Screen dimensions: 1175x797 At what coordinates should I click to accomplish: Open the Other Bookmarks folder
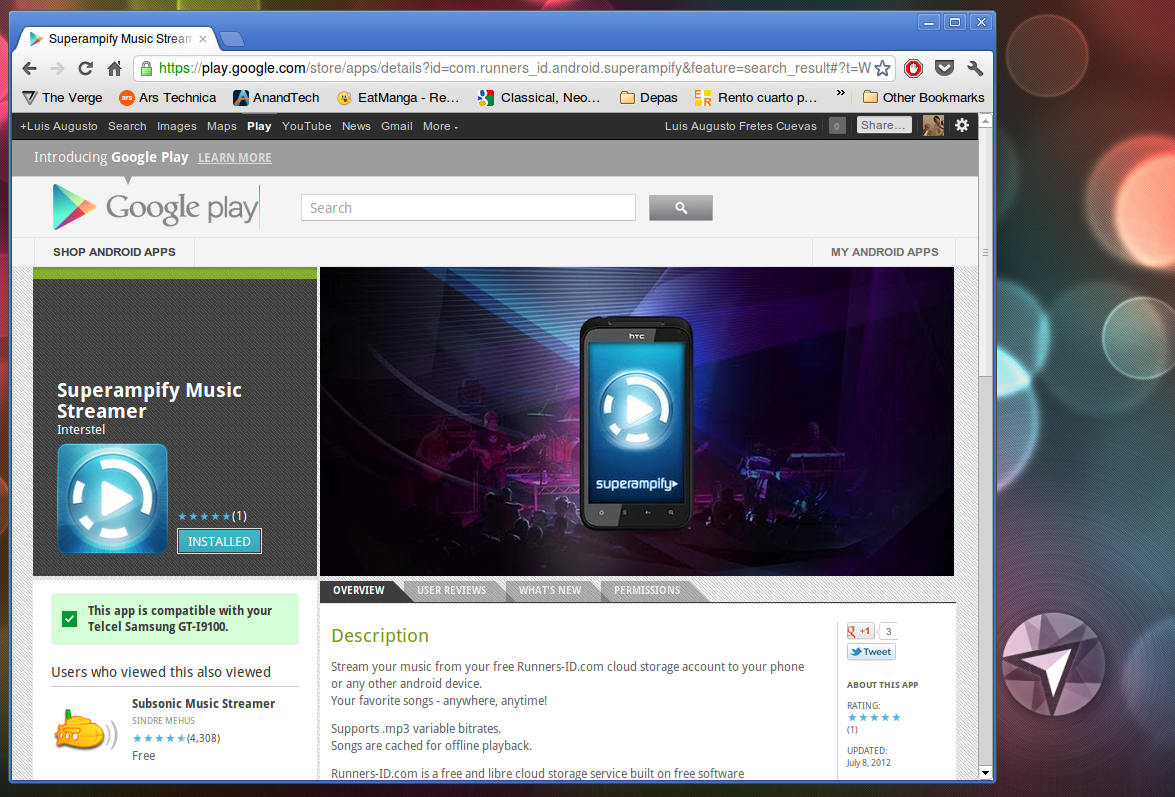[923, 97]
